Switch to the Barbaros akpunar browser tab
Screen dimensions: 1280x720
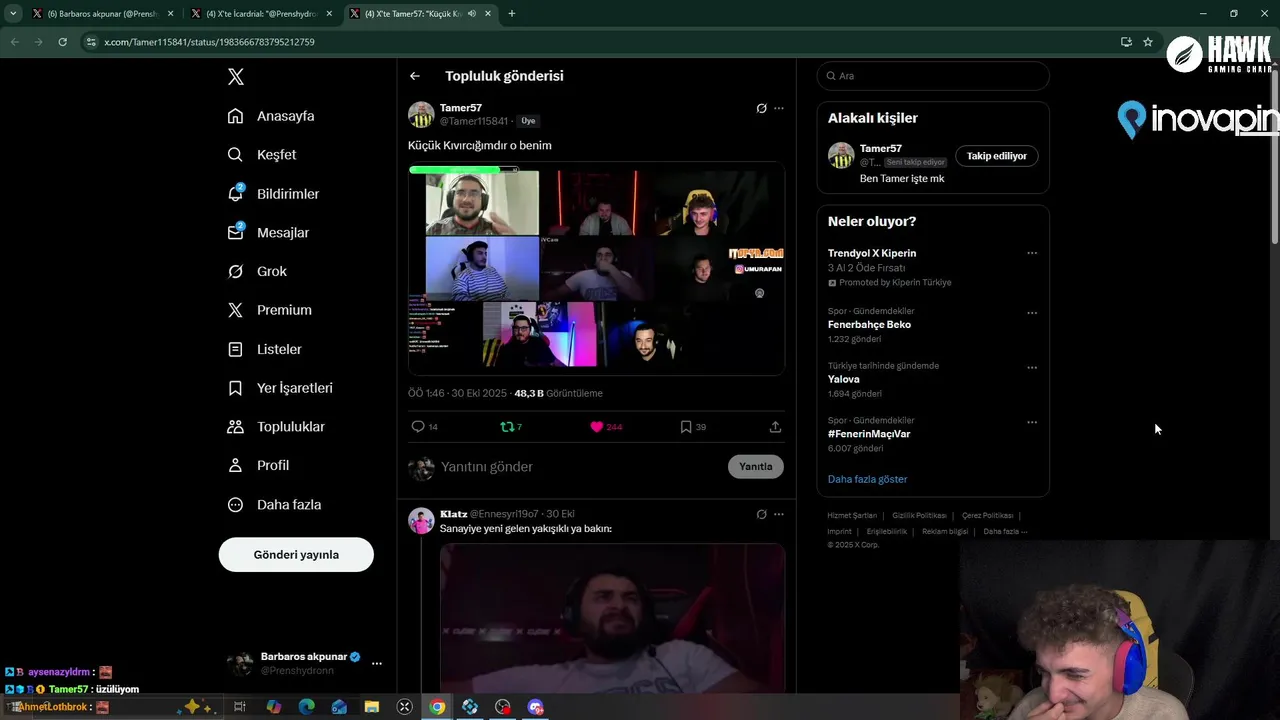[x=101, y=14]
